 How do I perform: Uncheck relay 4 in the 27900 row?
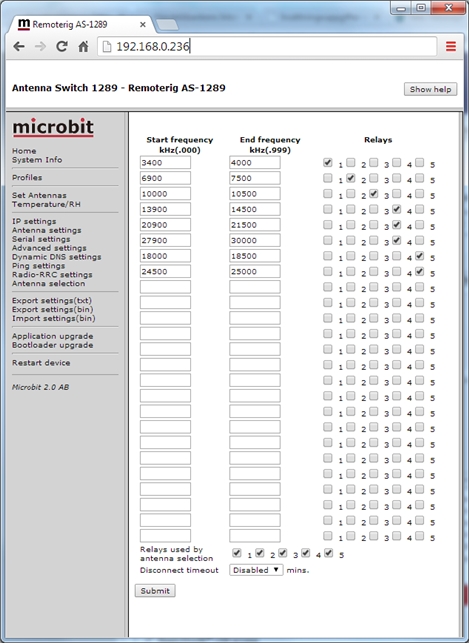[396, 240]
